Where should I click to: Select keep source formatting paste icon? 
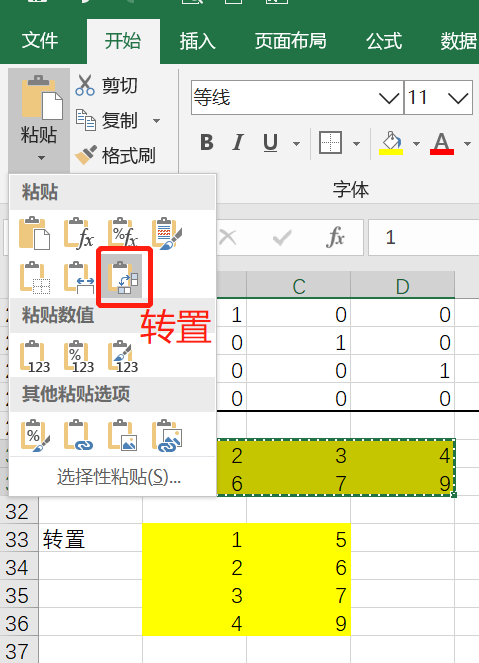pos(167,233)
